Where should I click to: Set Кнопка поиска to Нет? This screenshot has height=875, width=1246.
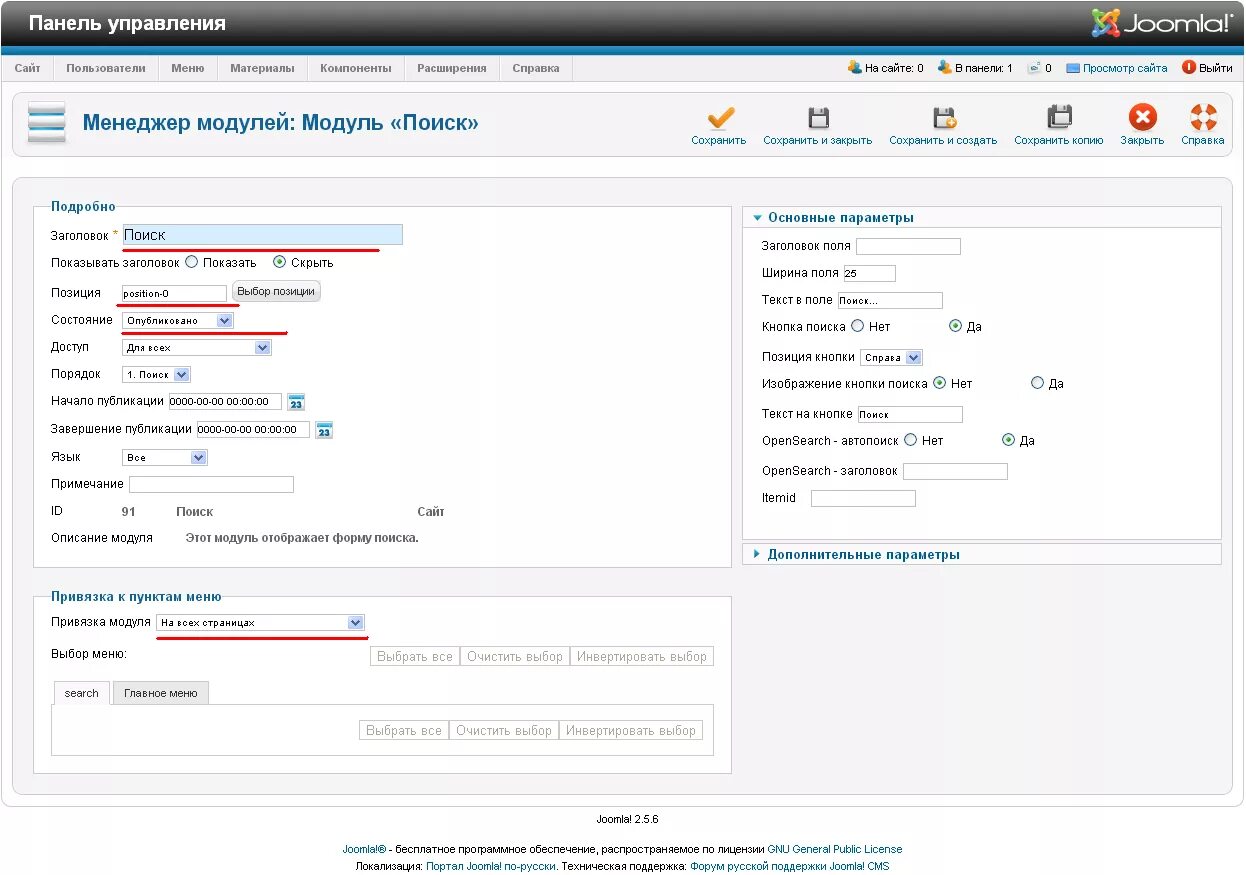point(857,326)
